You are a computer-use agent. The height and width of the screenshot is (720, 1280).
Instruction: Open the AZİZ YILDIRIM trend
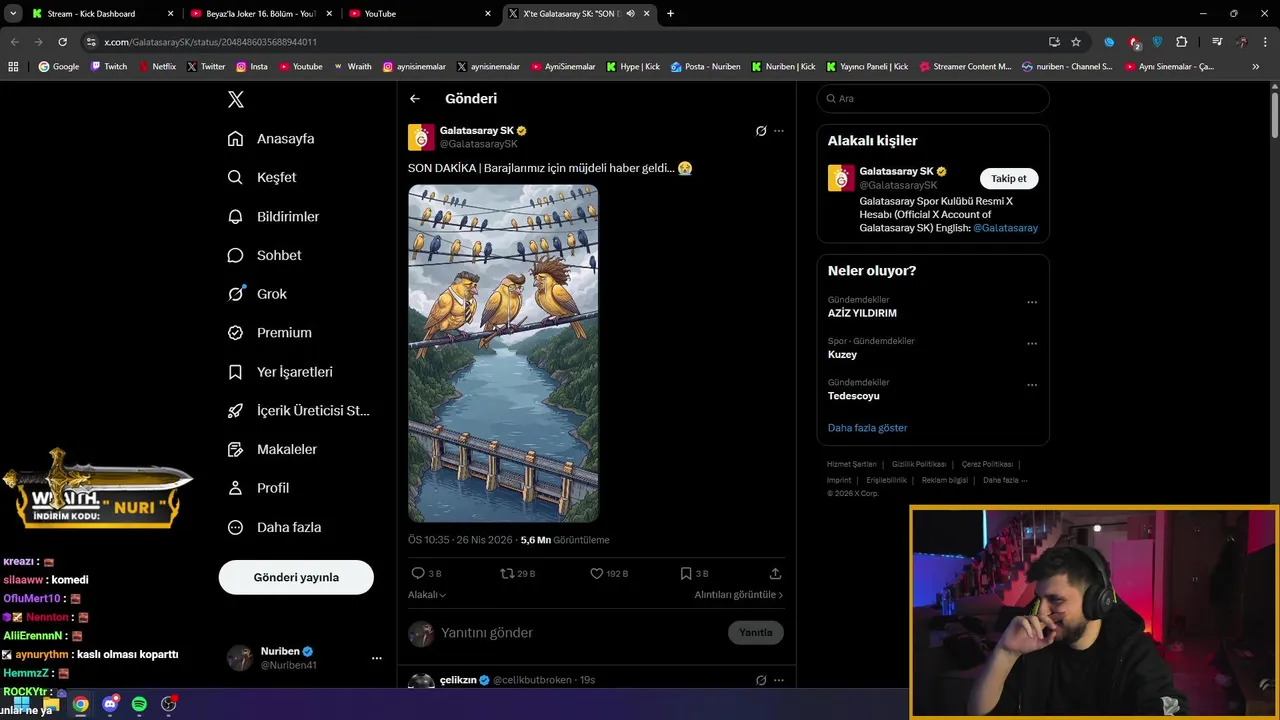[x=862, y=313]
